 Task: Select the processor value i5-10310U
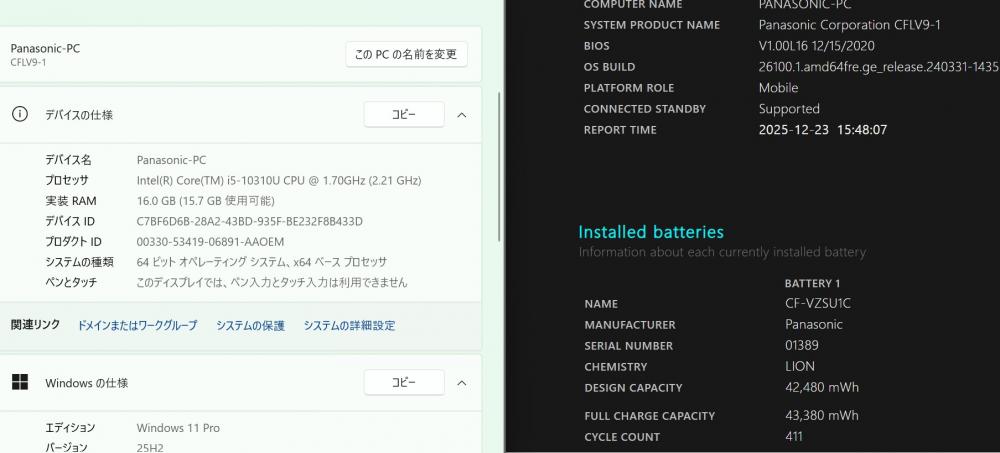coord(279,181)
